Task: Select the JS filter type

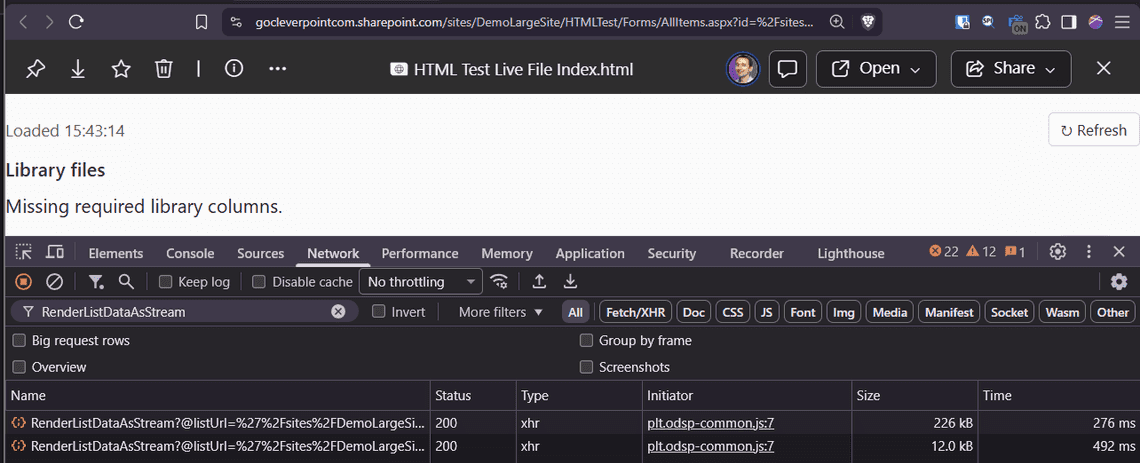Action: (x=766, y=313)
